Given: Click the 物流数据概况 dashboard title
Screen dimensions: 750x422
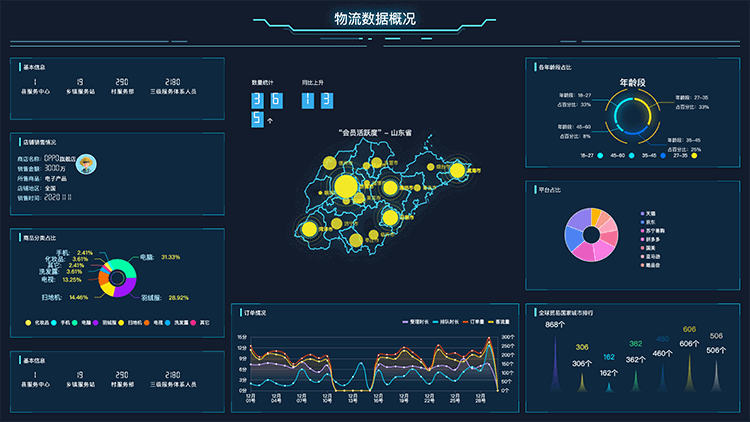Looking at the screenshot, I should click(x=375, y=19).
